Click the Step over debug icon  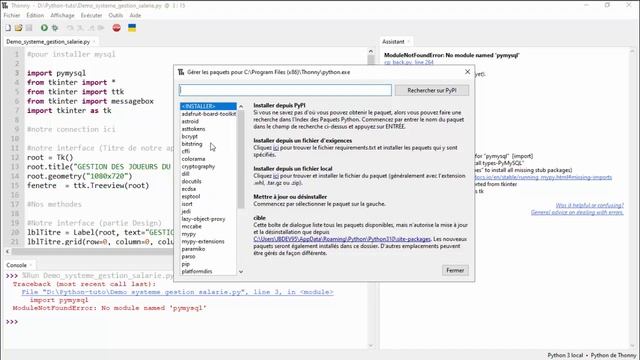pyautogui.click(x=70, y=28)
